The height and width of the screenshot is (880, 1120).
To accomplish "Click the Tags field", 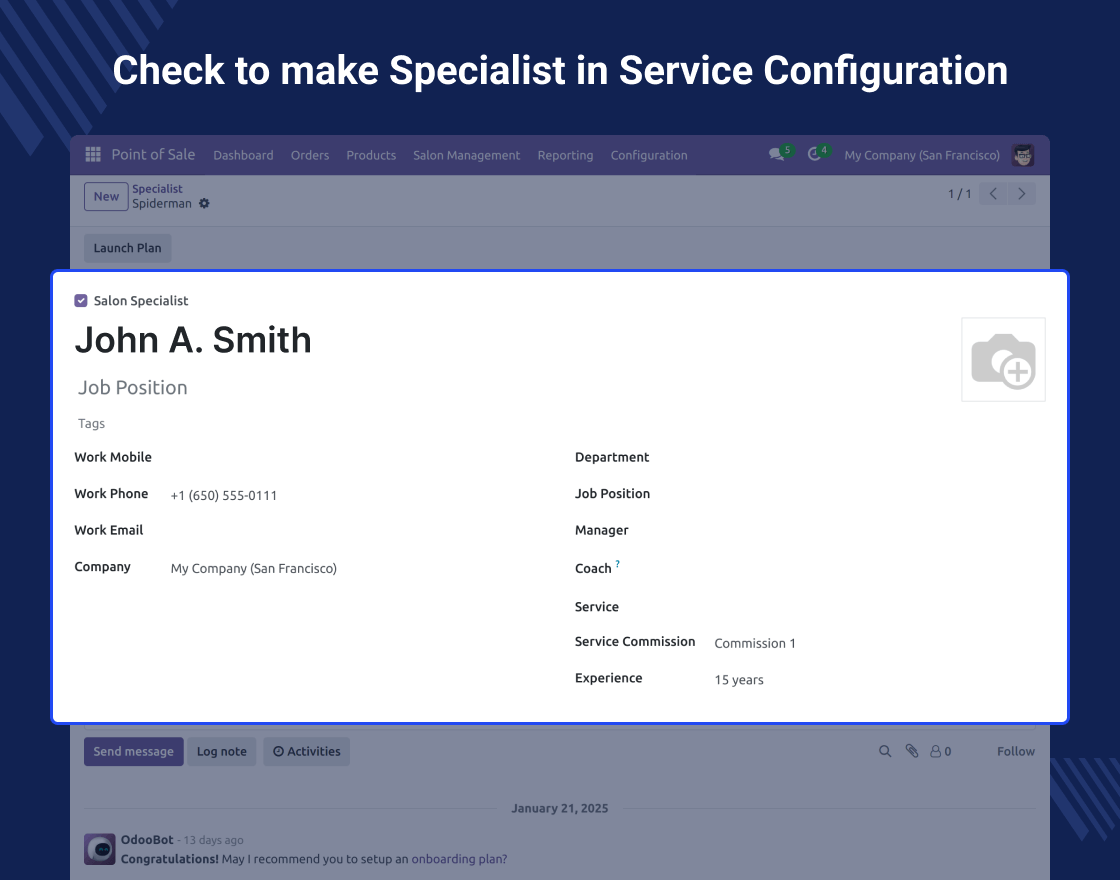I will pyautogui.click(x=91, y=424).
